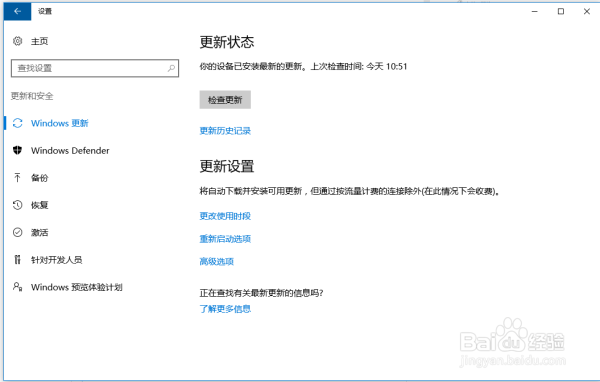Open the 备份 backup page
The height and width of the screenshot is (382, 600).
(39, 178)
